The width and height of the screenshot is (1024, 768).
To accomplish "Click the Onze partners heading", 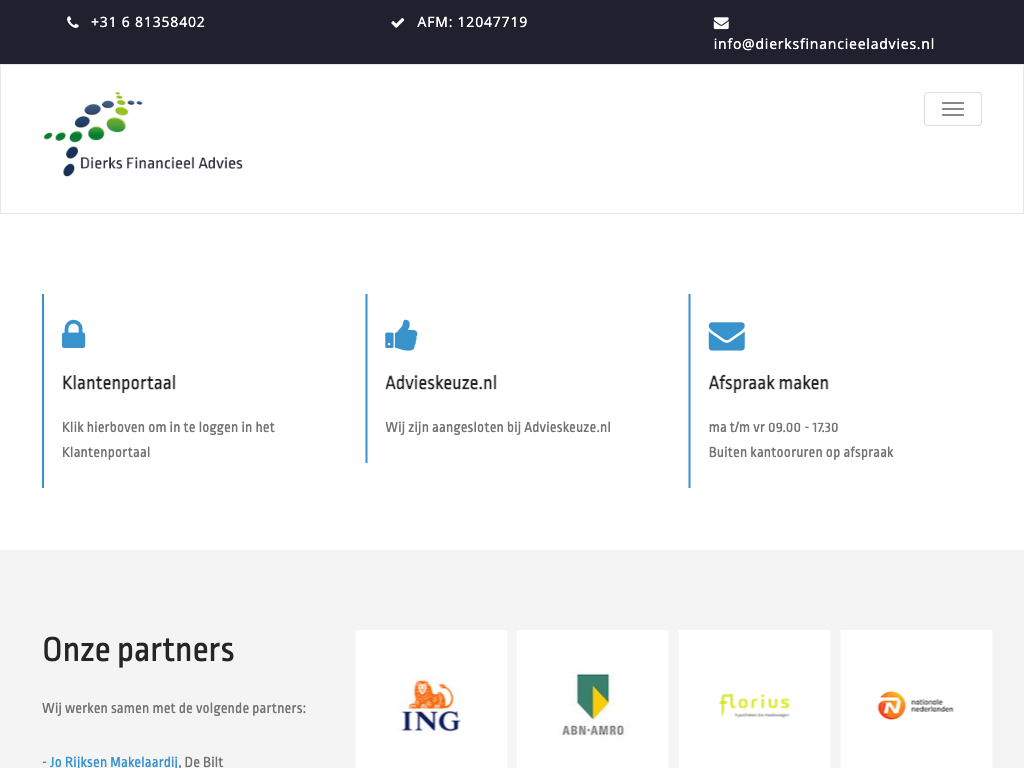I will [x=138, y=650].
